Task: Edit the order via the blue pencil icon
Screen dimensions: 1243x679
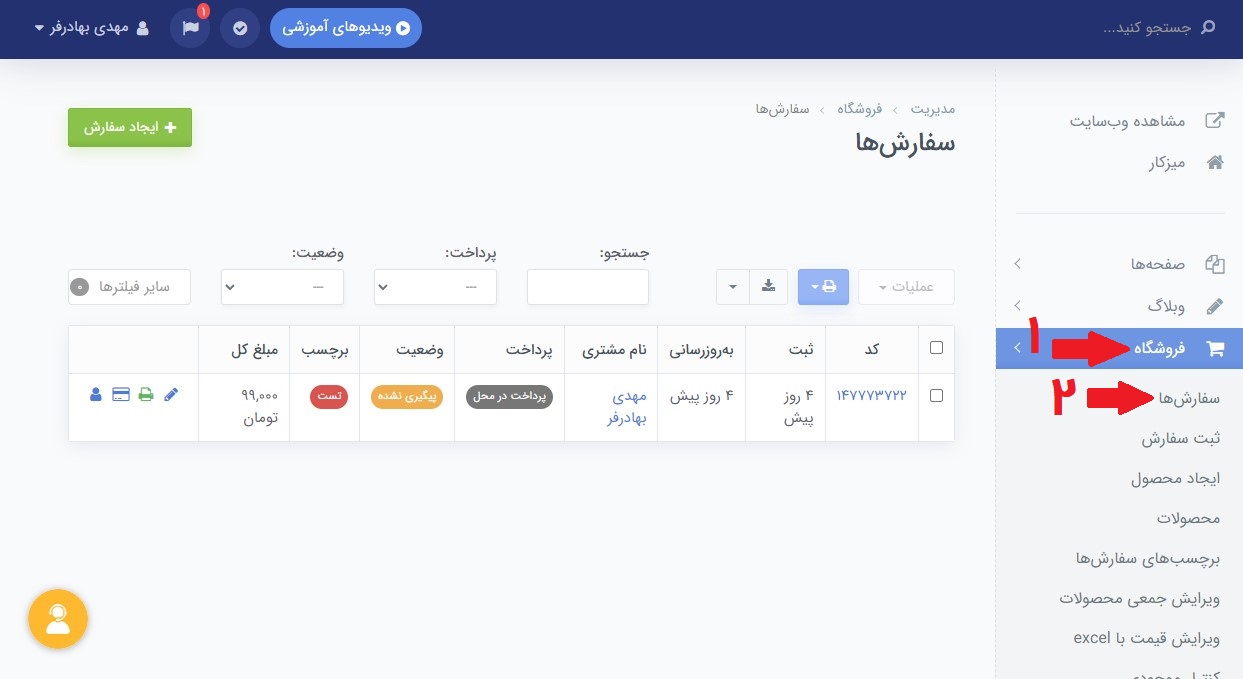Action: tap(171, 394)
